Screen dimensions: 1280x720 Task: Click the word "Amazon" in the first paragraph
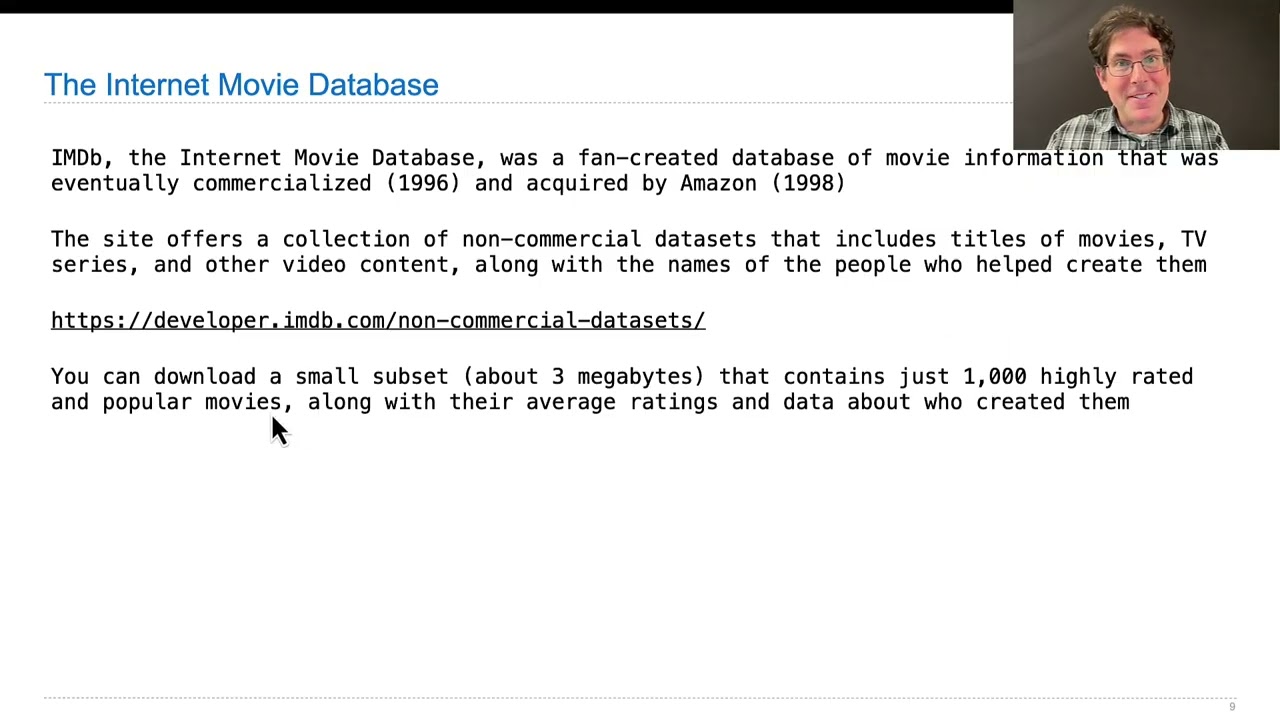pyautogui.click(x=719, y=184)
